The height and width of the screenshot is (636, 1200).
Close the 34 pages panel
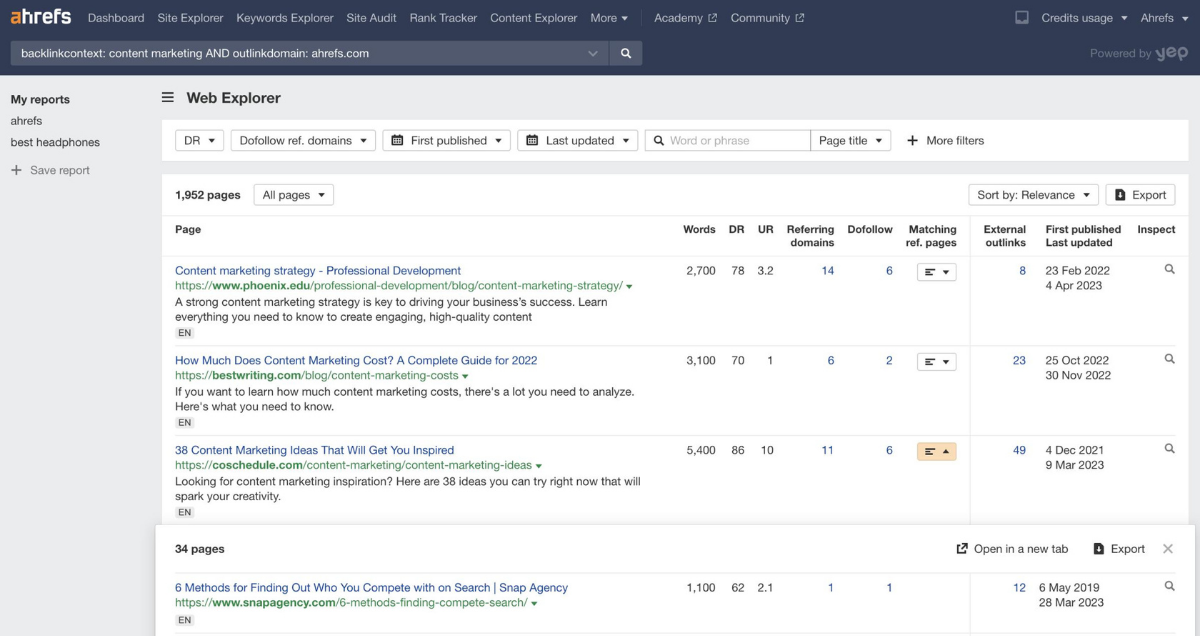click(x=1168, y=549)
